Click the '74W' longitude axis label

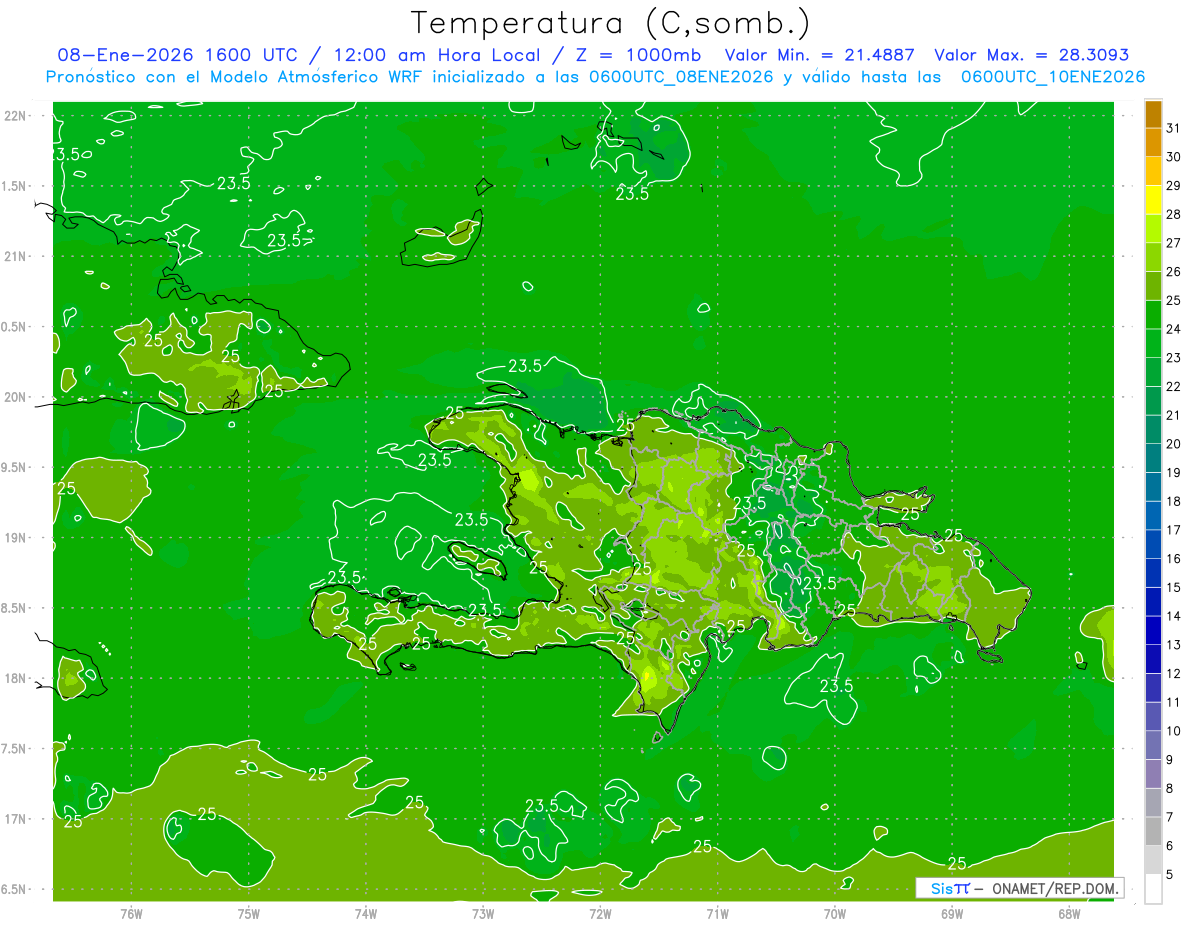pos(366,913)
